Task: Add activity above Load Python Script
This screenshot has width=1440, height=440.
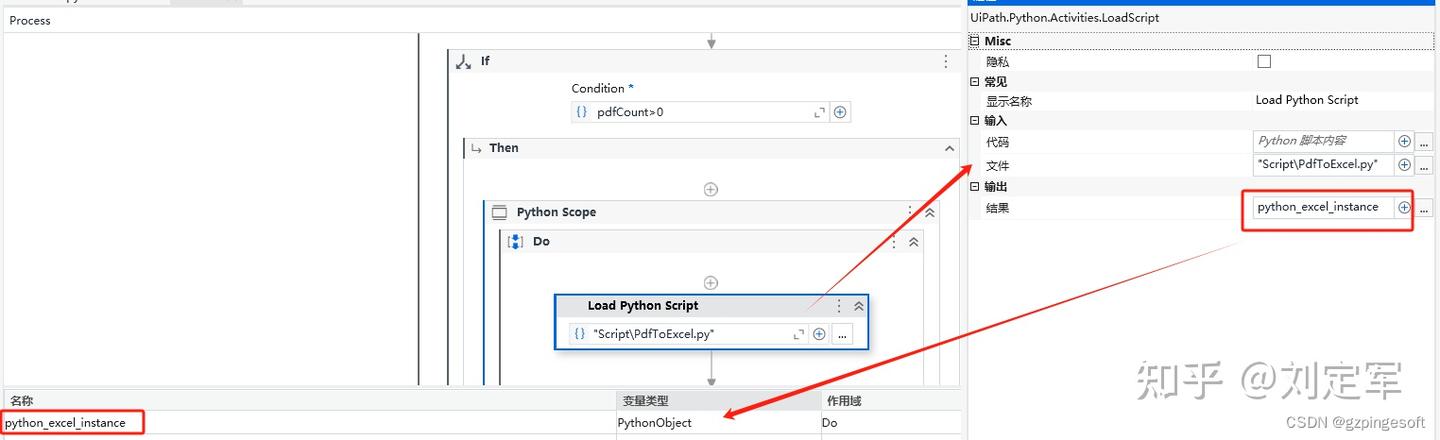Action: pos(711,283)
